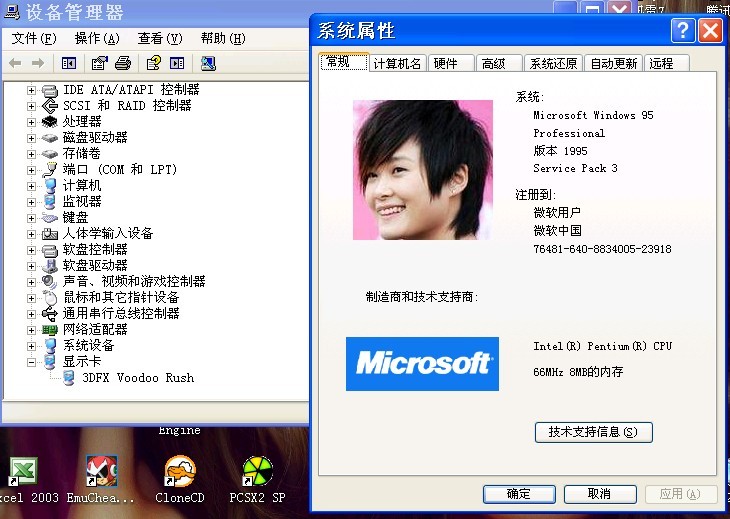Click the 取消 button
Screen dimensions: 730x519
(x=600, y=494)
